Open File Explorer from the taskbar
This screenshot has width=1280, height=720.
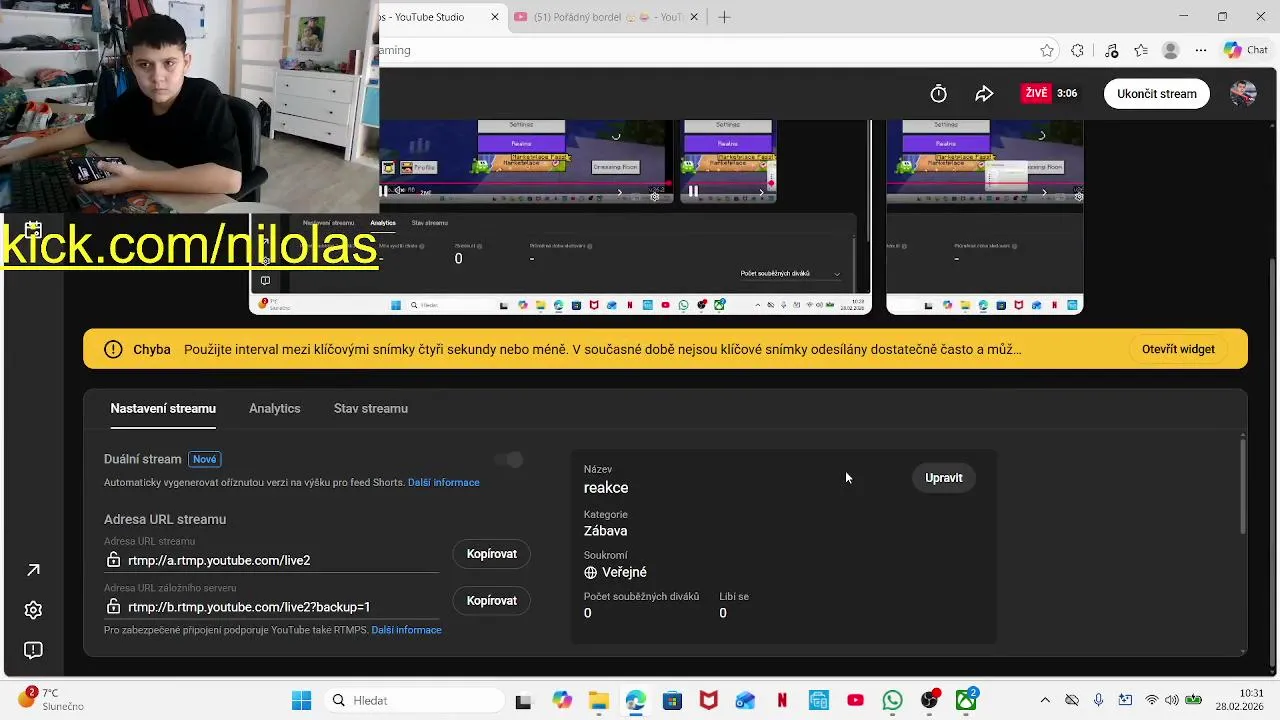click(598, 701)
